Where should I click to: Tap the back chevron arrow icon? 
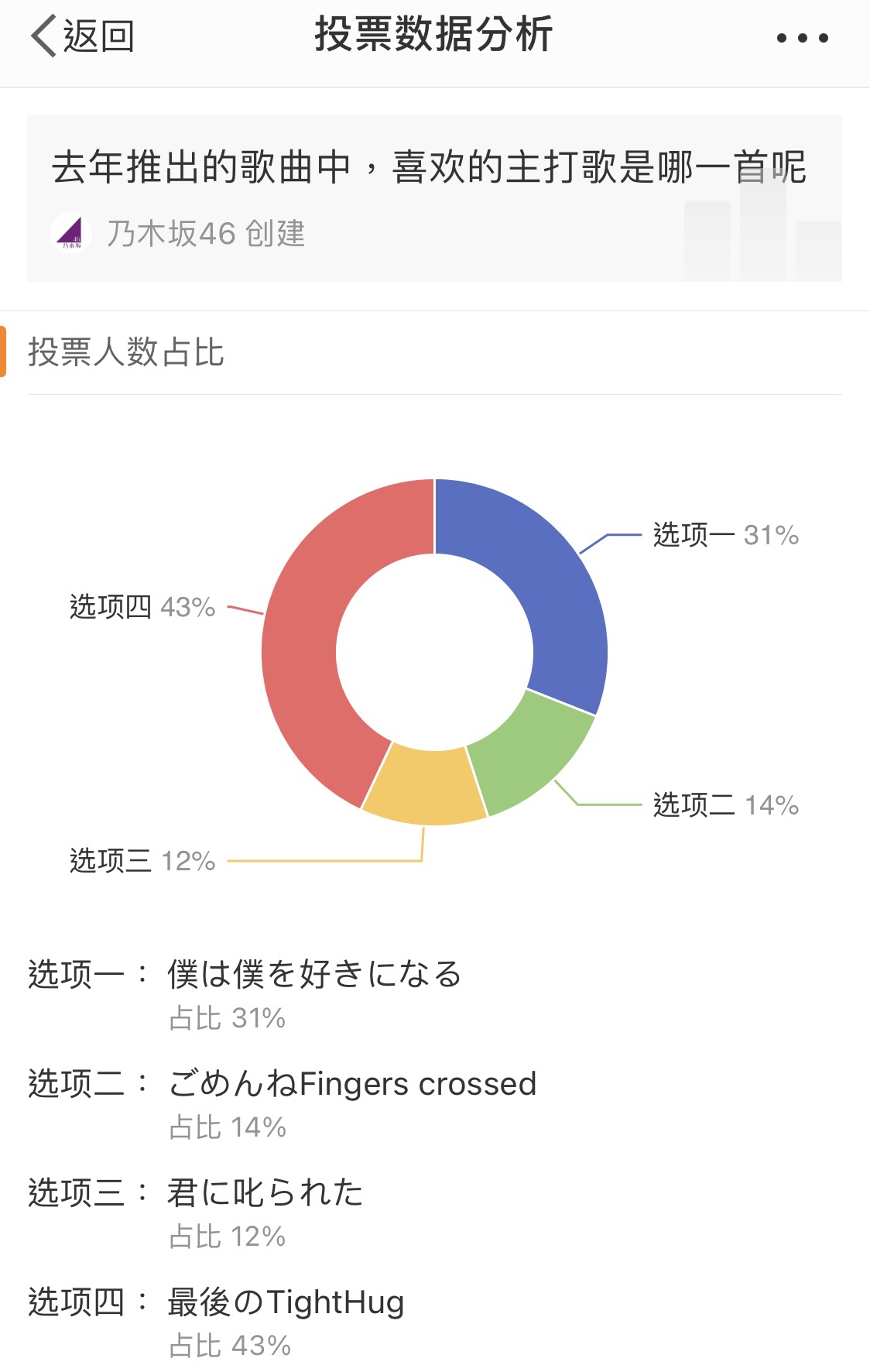[x=43, y=36]
